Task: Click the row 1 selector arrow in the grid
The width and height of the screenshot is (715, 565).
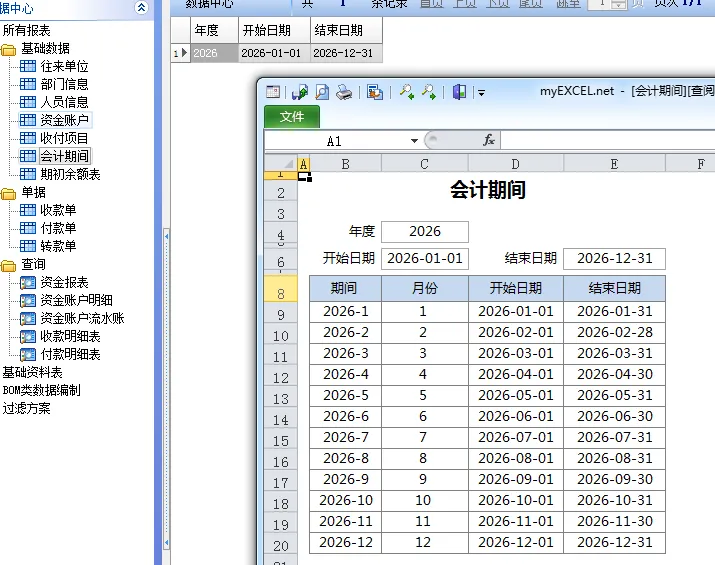Action: pyautogui.click(x=181, y=53)
